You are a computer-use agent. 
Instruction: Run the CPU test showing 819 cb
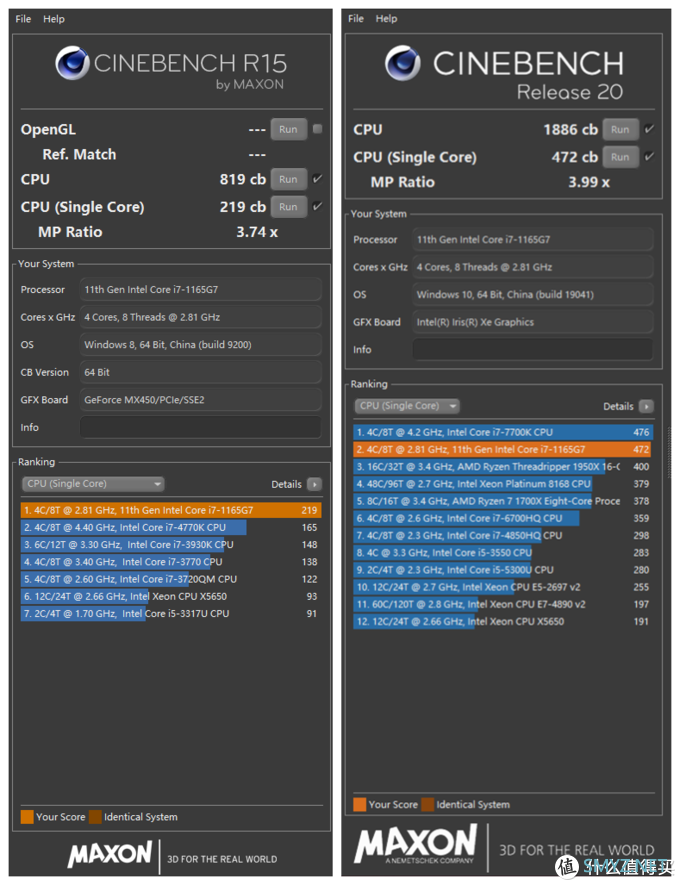click(288, 179)
